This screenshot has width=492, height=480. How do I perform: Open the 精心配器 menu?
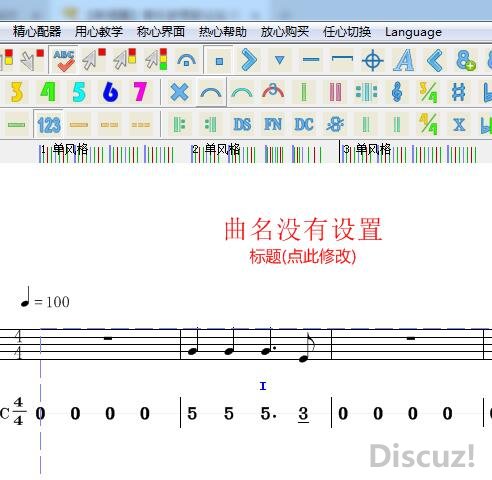click(x=37, y=32)
